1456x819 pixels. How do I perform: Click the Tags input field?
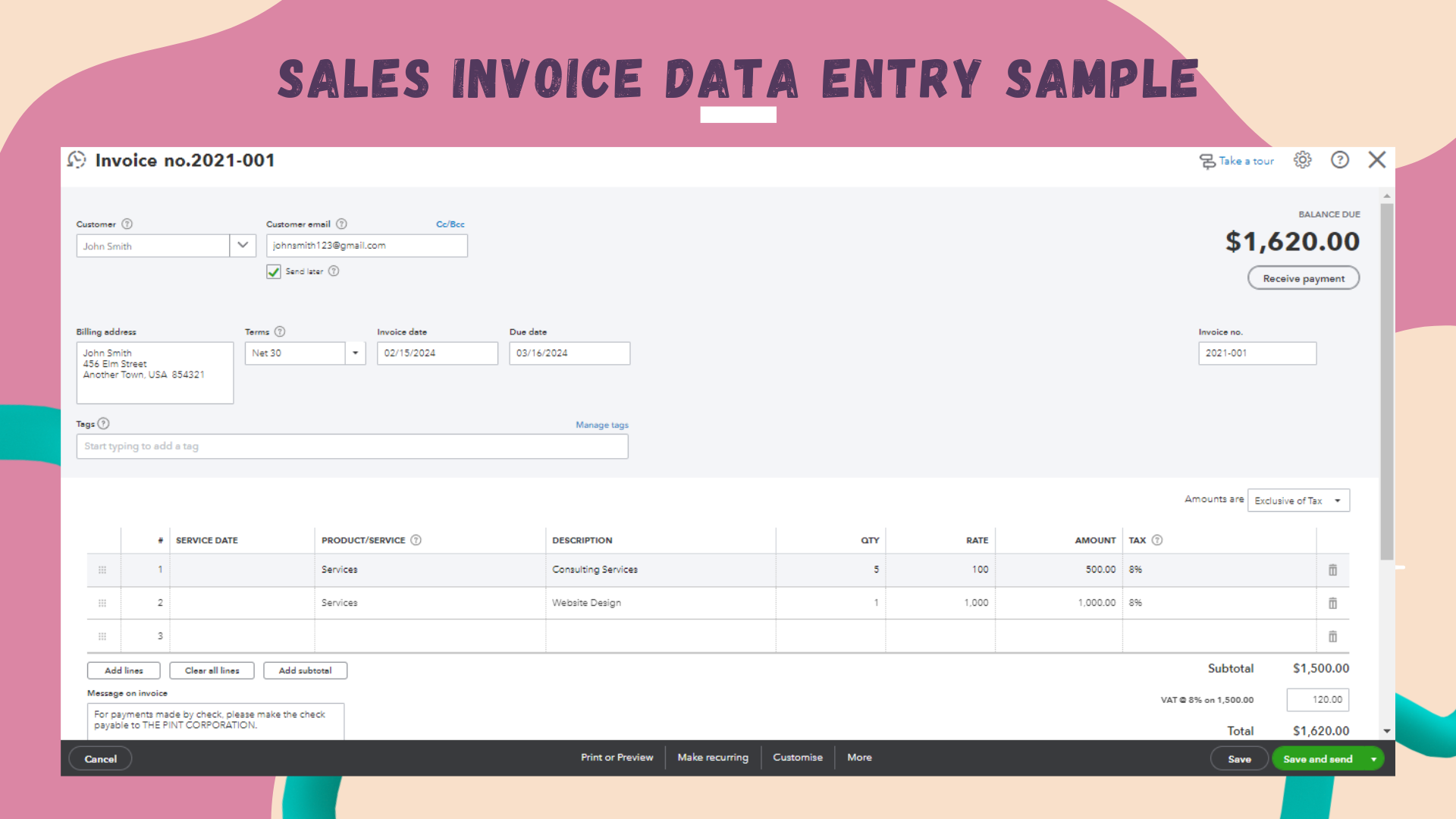352,447
